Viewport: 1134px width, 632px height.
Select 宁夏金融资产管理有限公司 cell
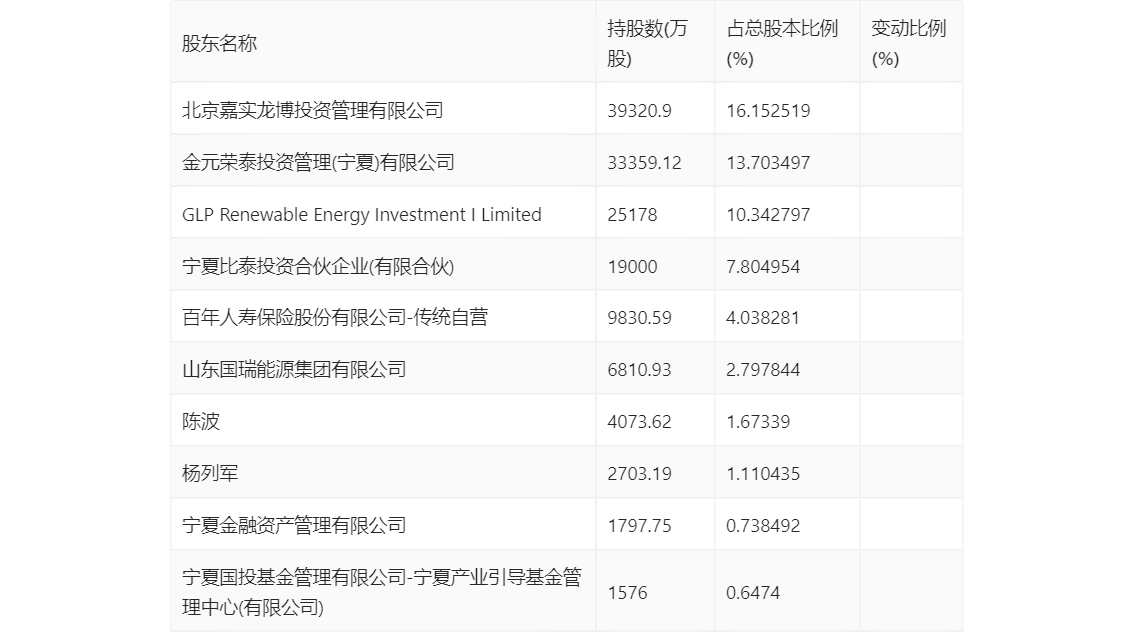(x=295, y=526)
